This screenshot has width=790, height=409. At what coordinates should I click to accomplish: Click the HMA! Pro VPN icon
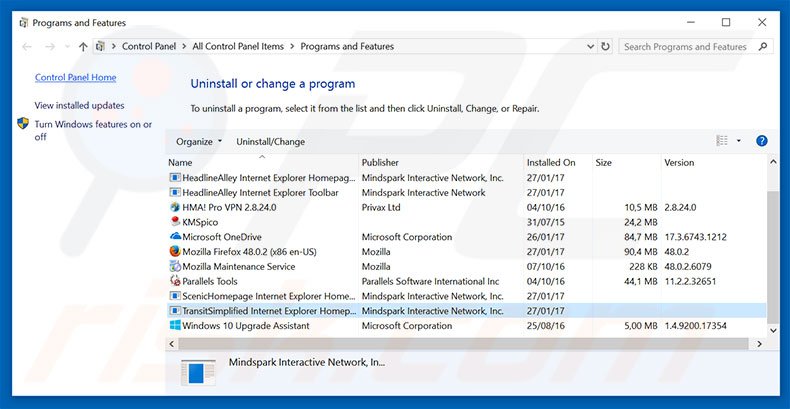coord(175,207)
